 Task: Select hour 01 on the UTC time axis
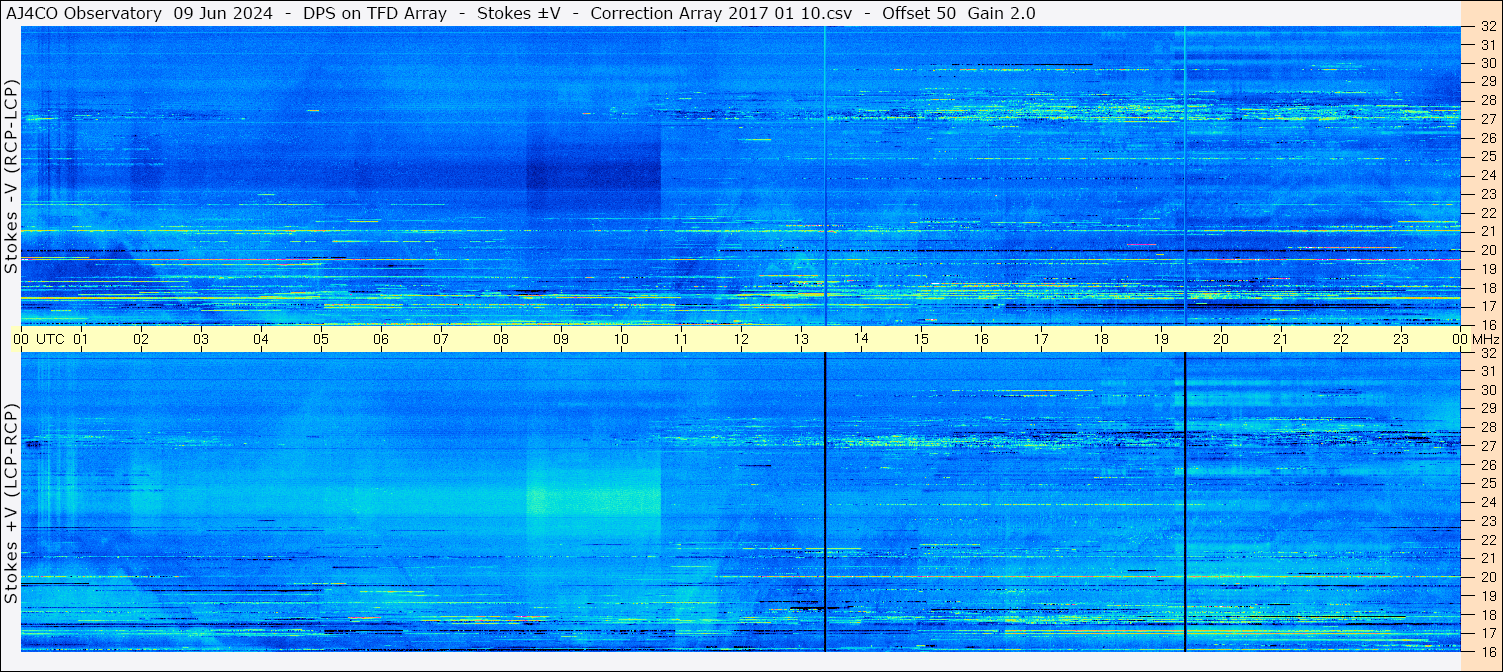point(81,339)
